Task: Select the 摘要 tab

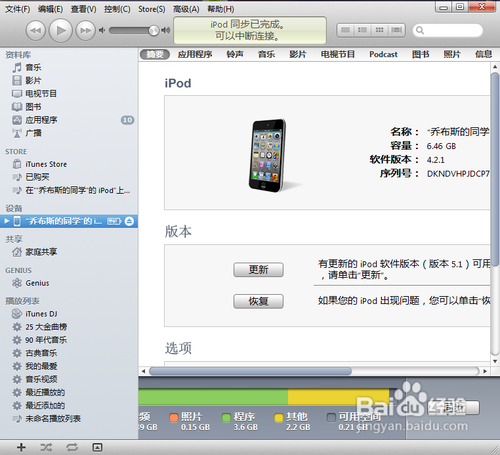Action: [155, 54]
